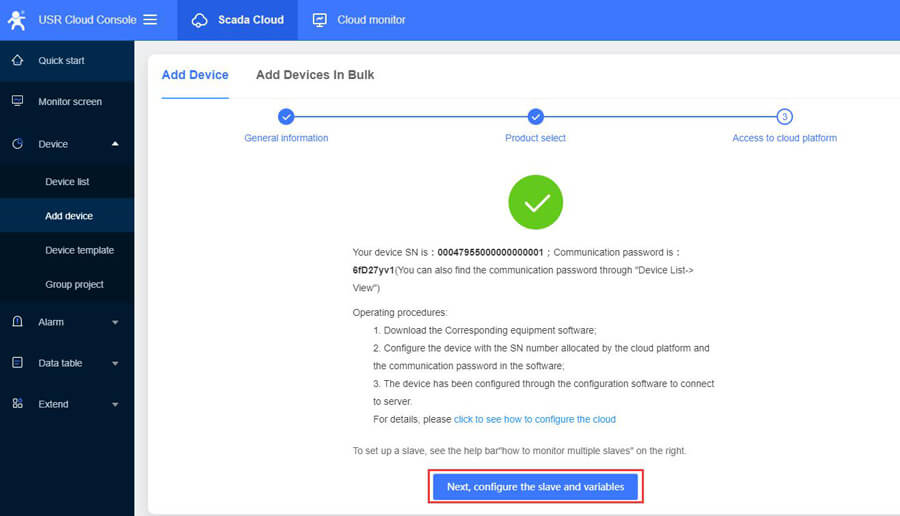Collapse the Device menu arrow
Viewport: 900px width, 516px height.
[115, 143]
